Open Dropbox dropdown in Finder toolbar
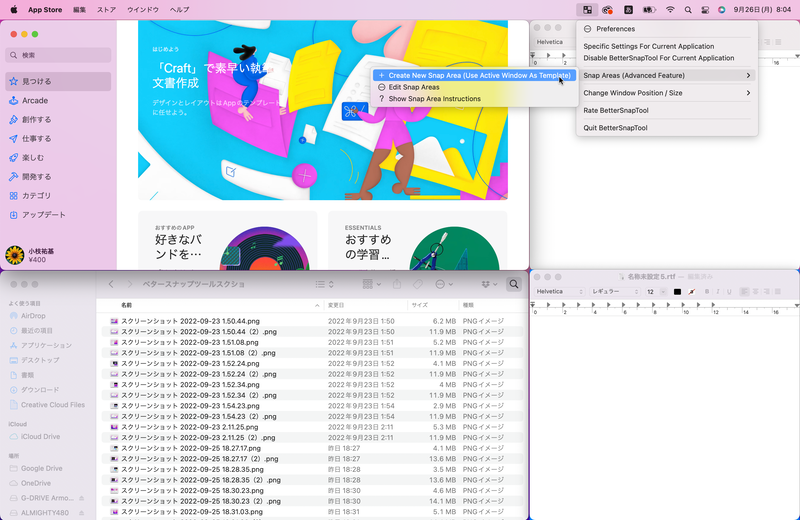This screenshot has width=800, height=520. (x=489, y=284)
